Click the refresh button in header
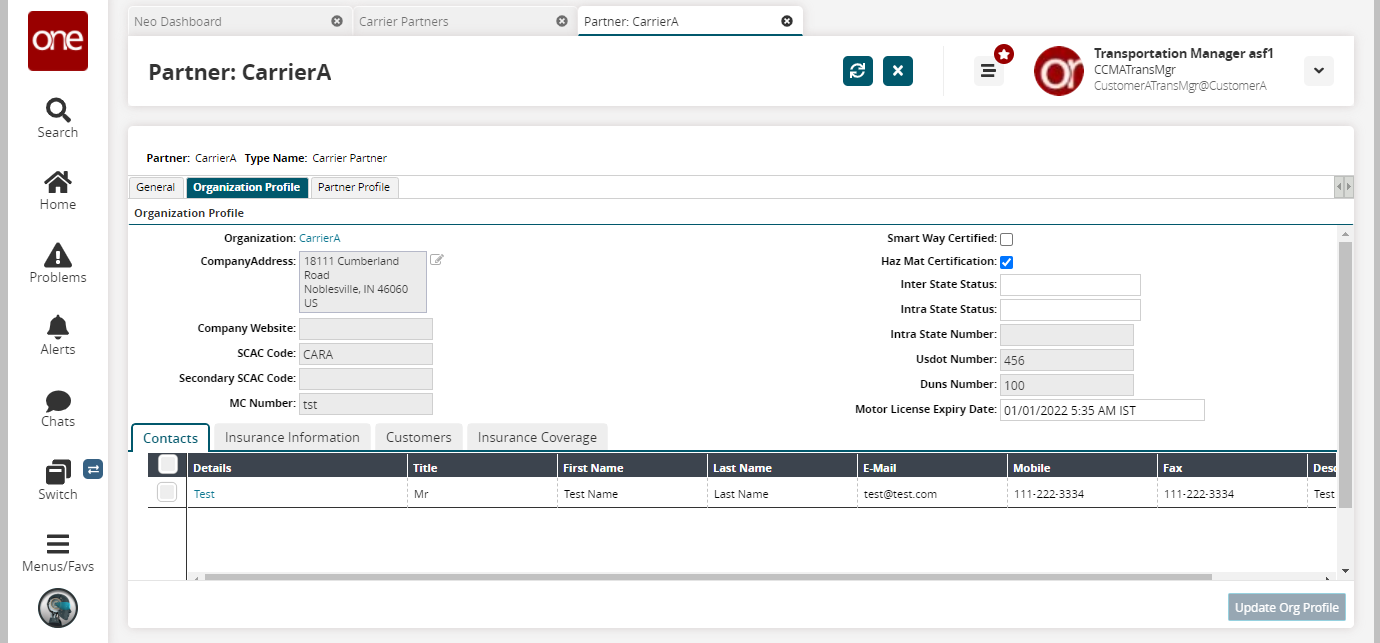 858,71
